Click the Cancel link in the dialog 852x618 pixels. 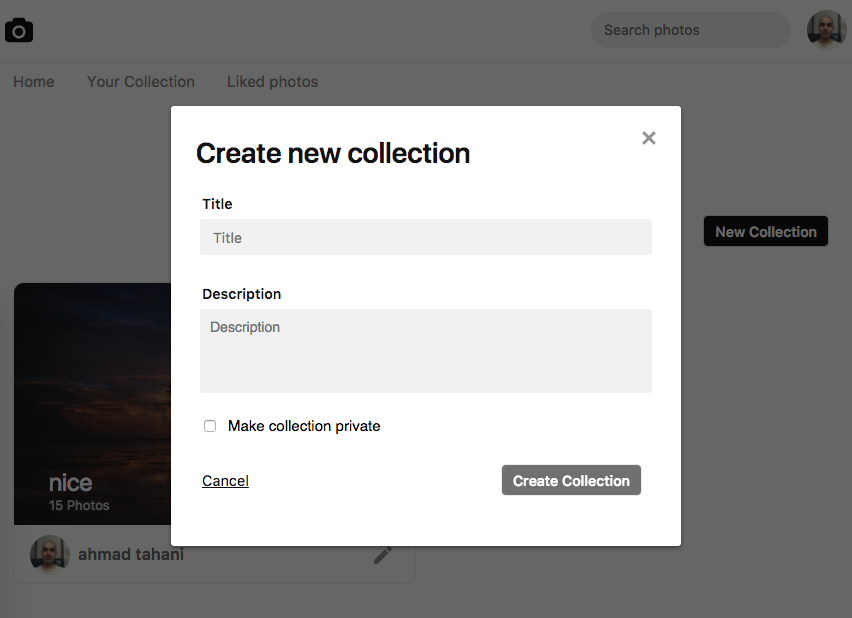click(x=225, y=481)
